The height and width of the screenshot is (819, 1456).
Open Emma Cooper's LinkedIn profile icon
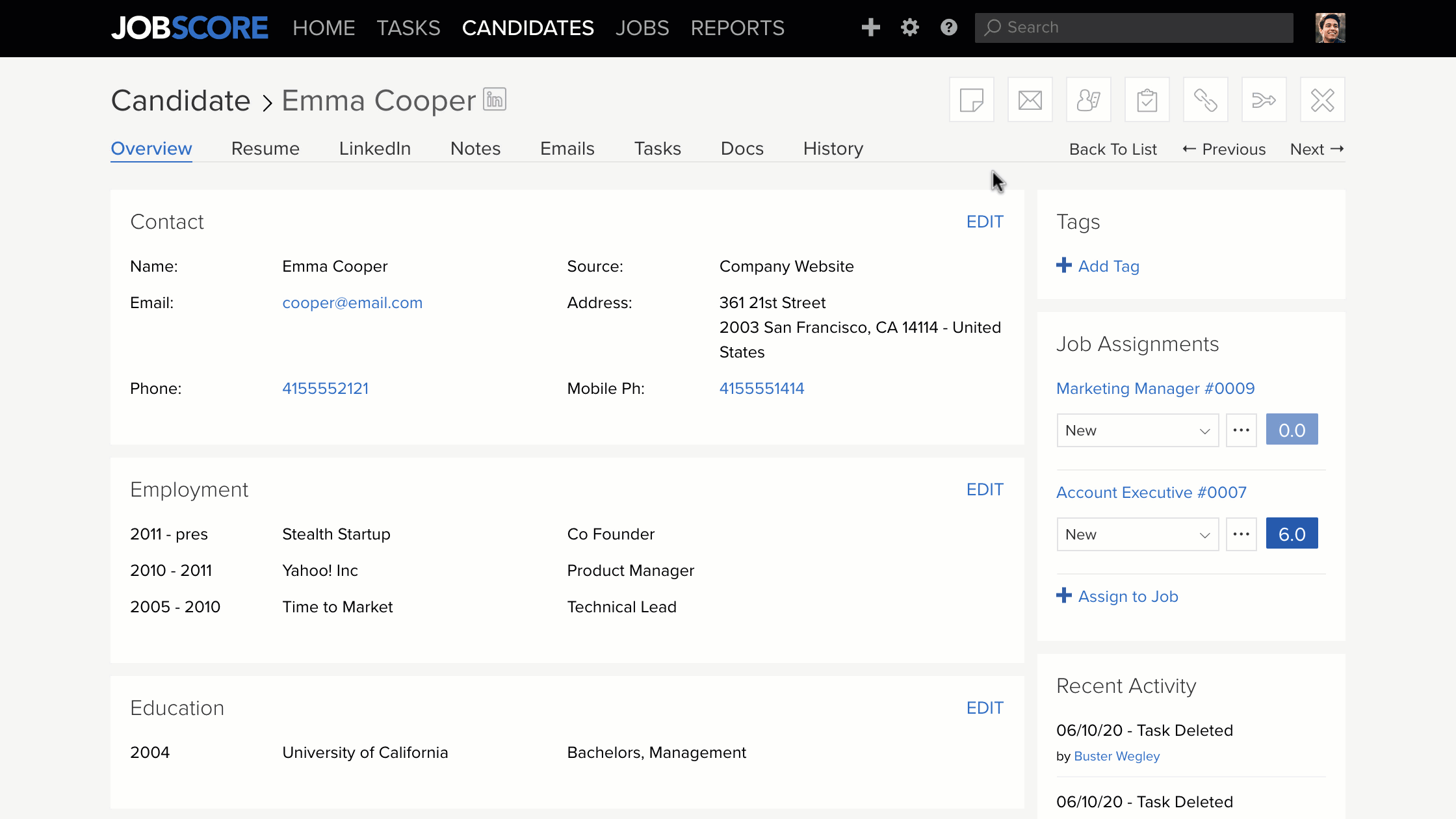[495, 99]
